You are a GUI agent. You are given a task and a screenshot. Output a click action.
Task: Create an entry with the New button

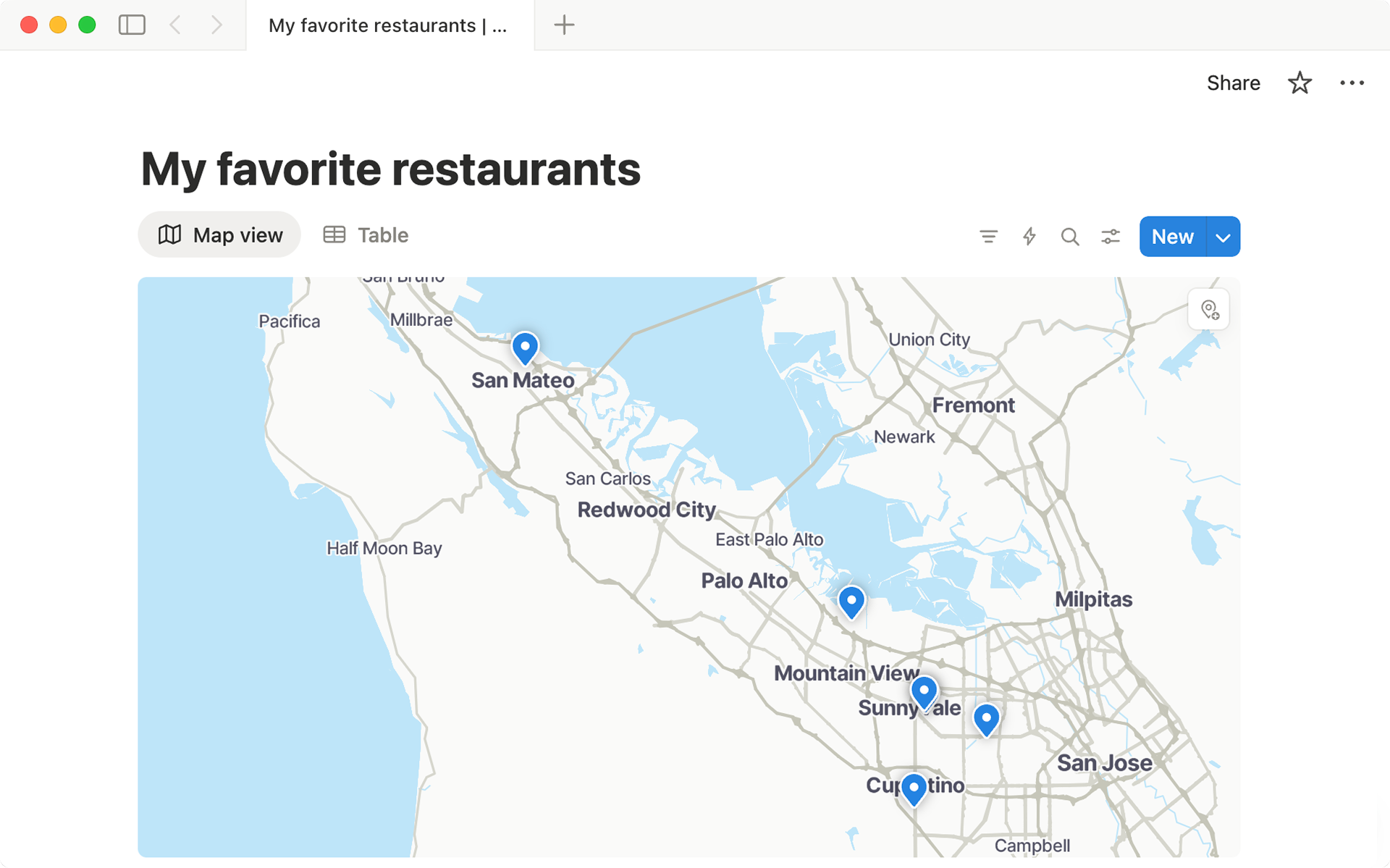1171,236
